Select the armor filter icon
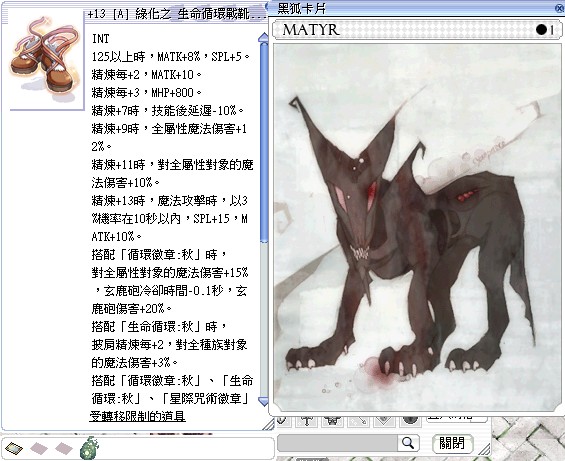This screenshot has width=565, height=461. click(333, 420)
